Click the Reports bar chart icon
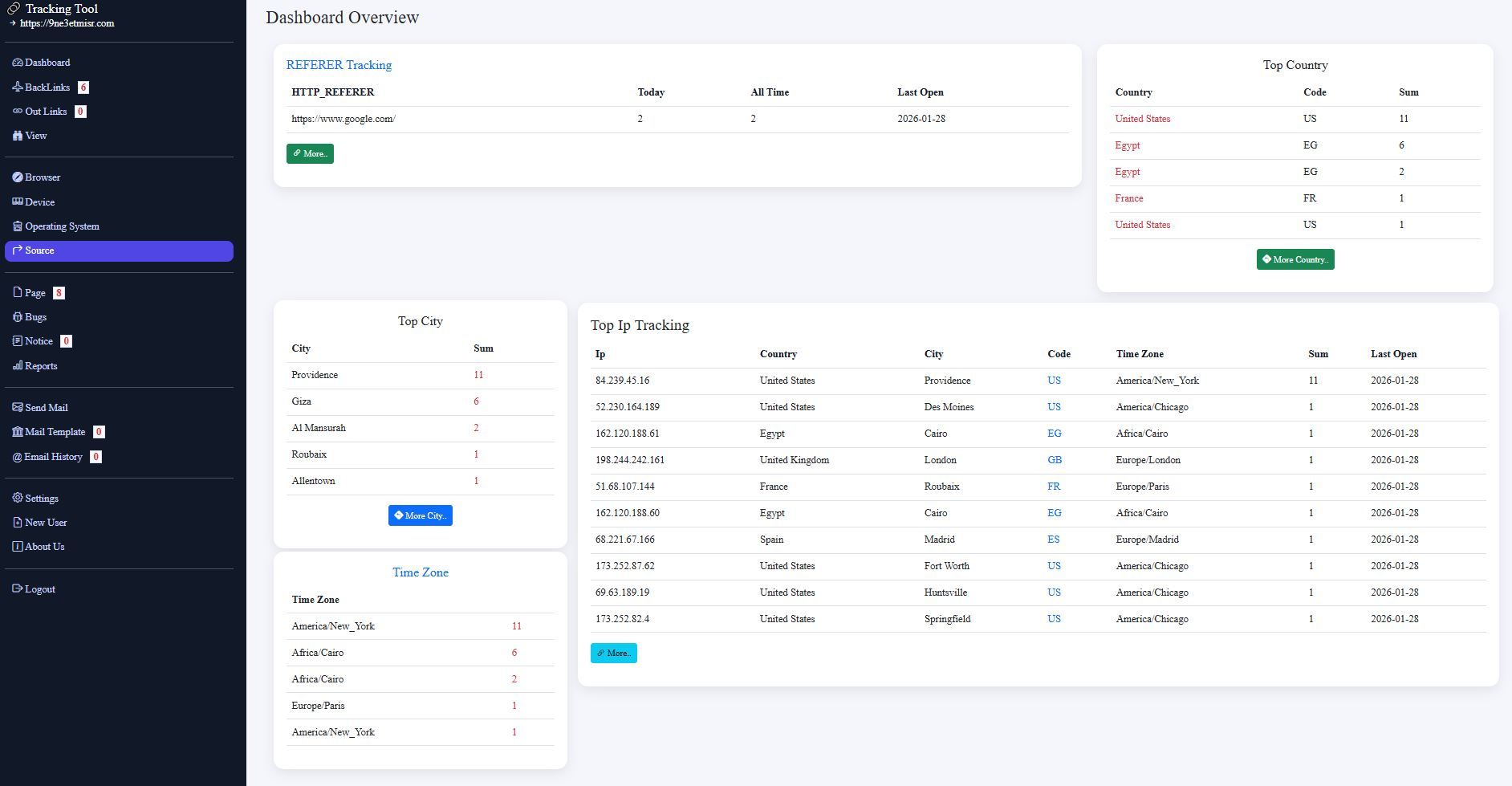 (x=18, y=366)
